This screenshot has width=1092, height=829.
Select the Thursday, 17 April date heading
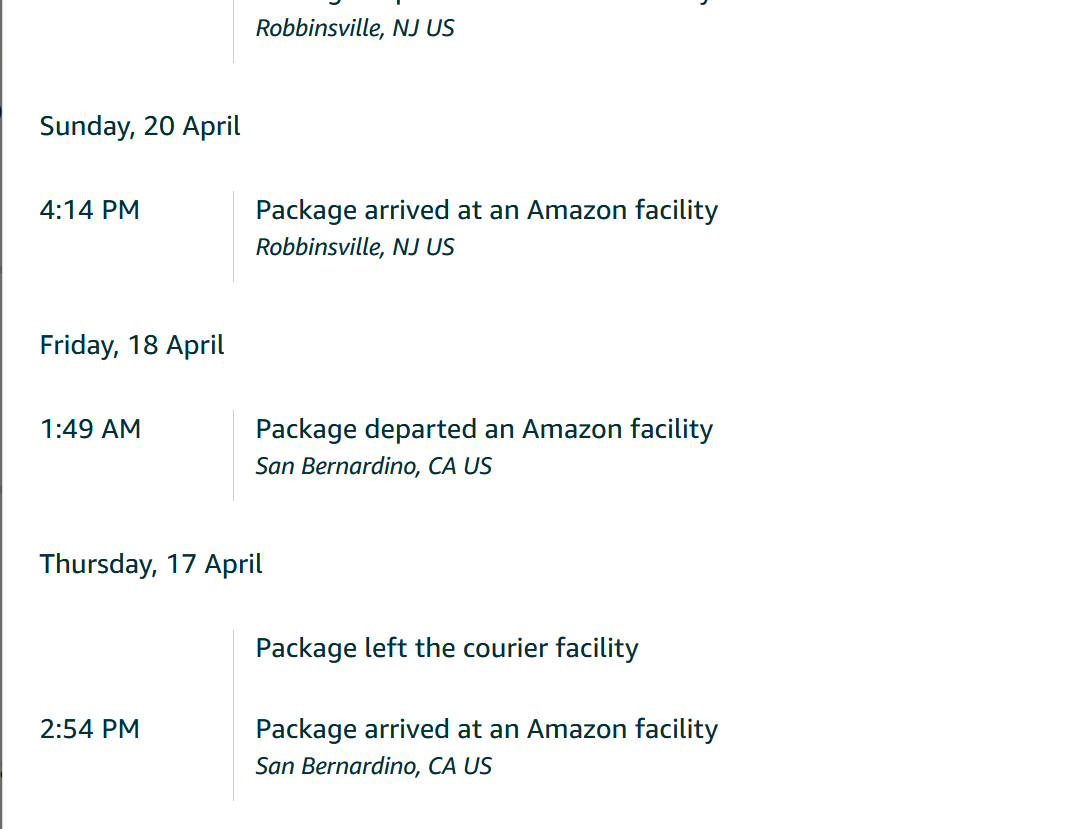(x=151, y=564)
